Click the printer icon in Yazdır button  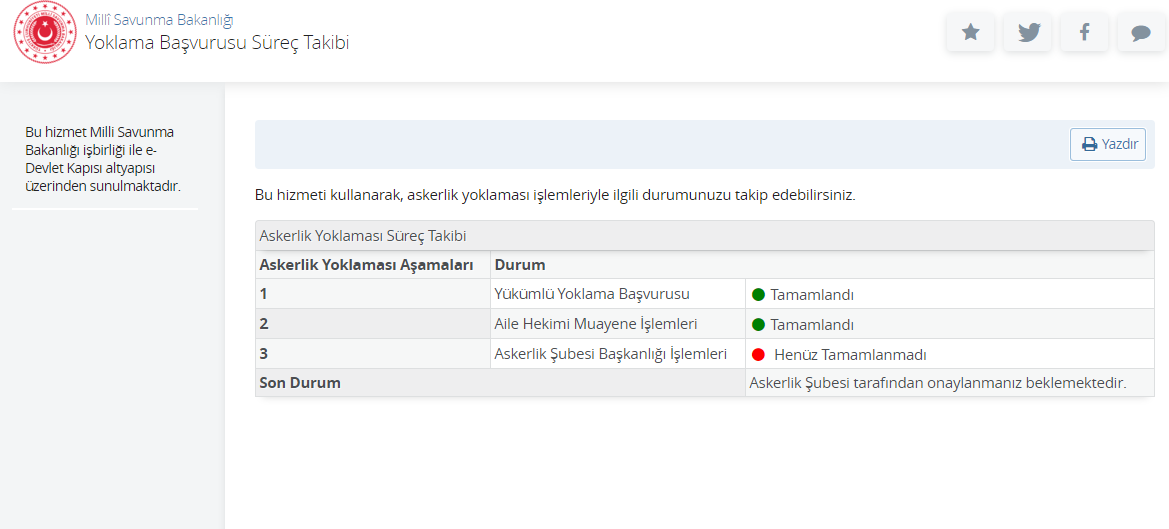pyautogui.click(x=1089, y=145)
